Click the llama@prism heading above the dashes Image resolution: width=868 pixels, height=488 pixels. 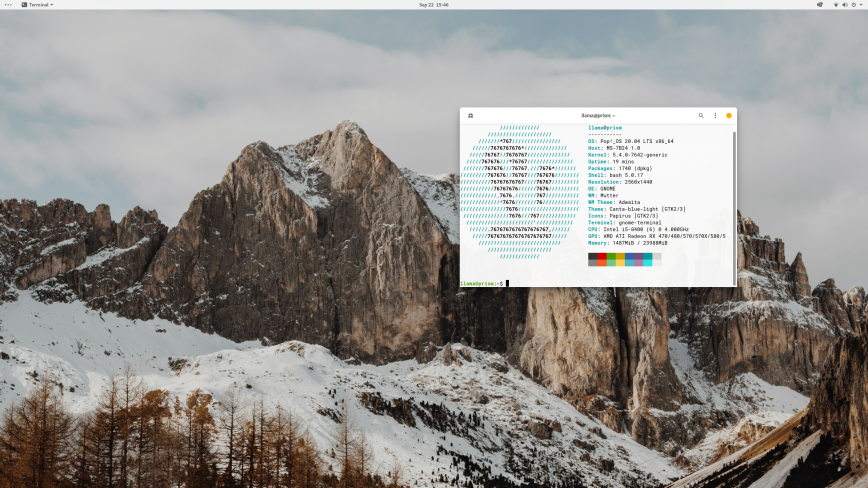(x=604, y=128)
